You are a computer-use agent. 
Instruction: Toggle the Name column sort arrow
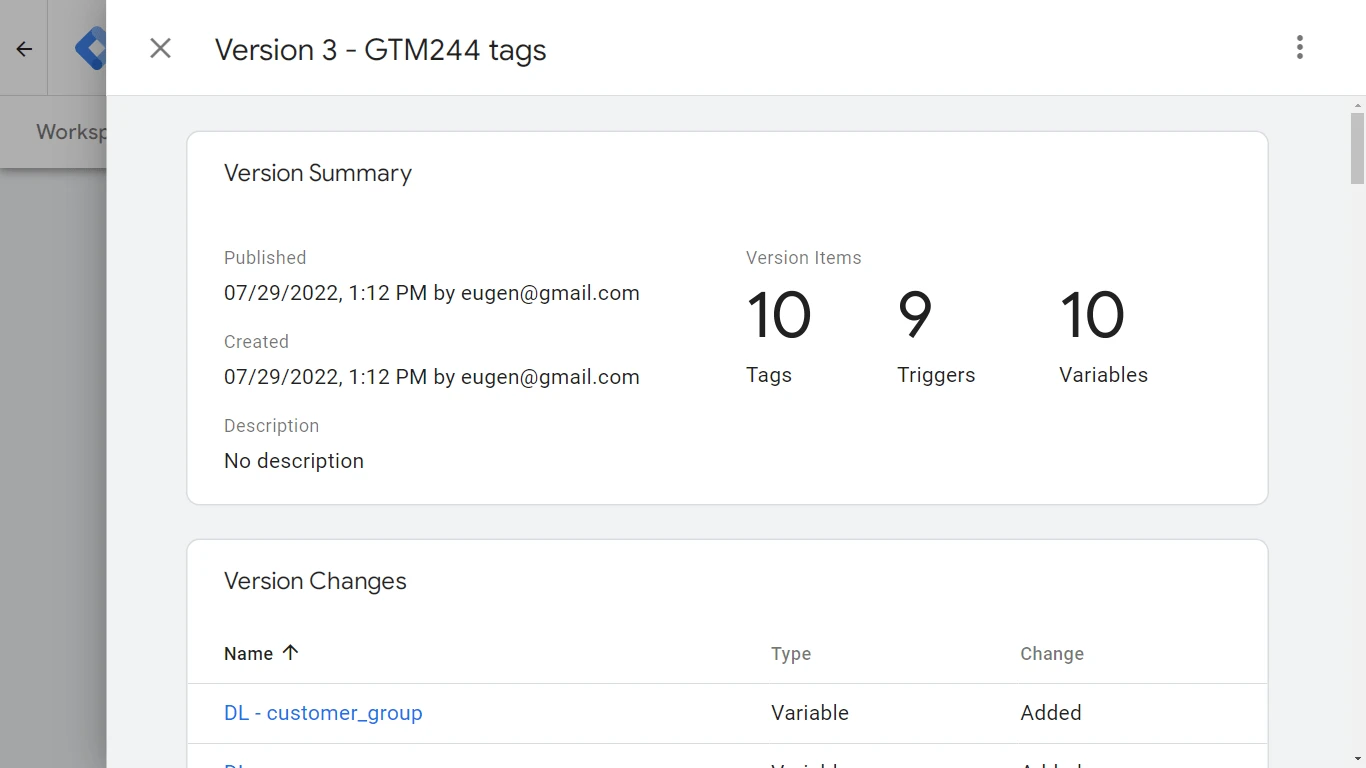(291, 653)
